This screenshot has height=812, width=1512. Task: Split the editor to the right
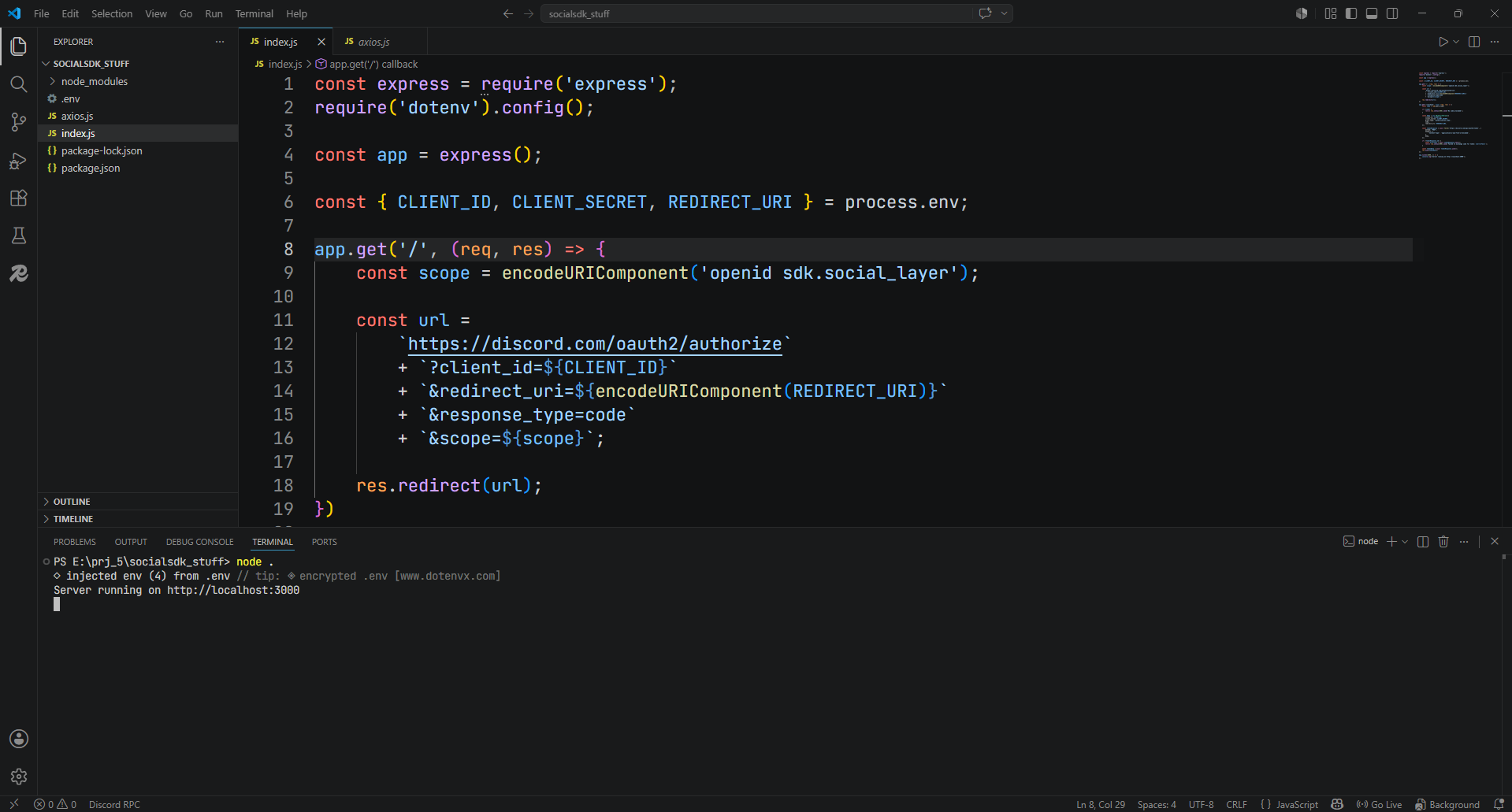[x=1474, y=42]
